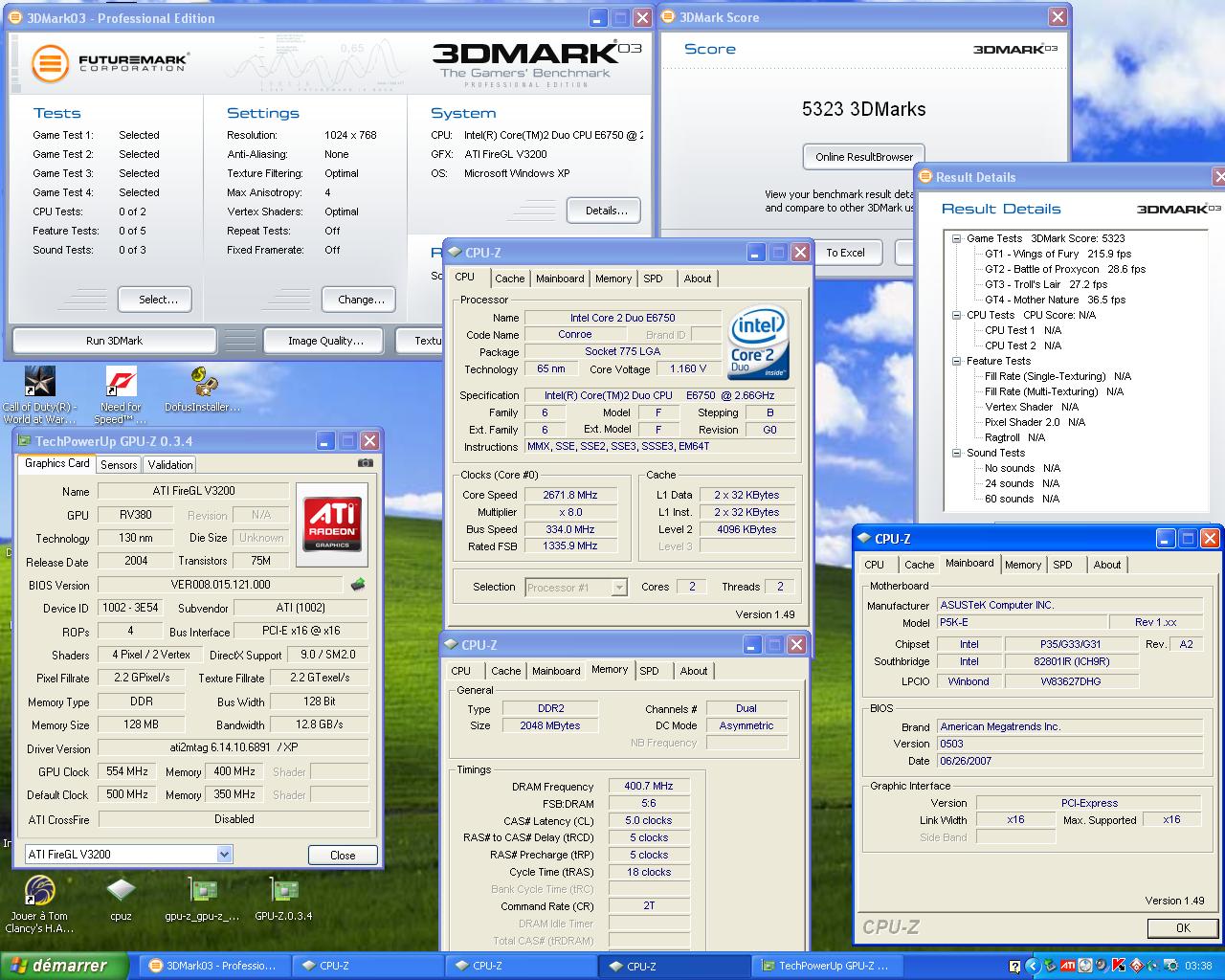Click the CPU-Z Mainboard window title icon
Image resolution: width=1225 pixels, height=980 pixels.
coord(864,539)
